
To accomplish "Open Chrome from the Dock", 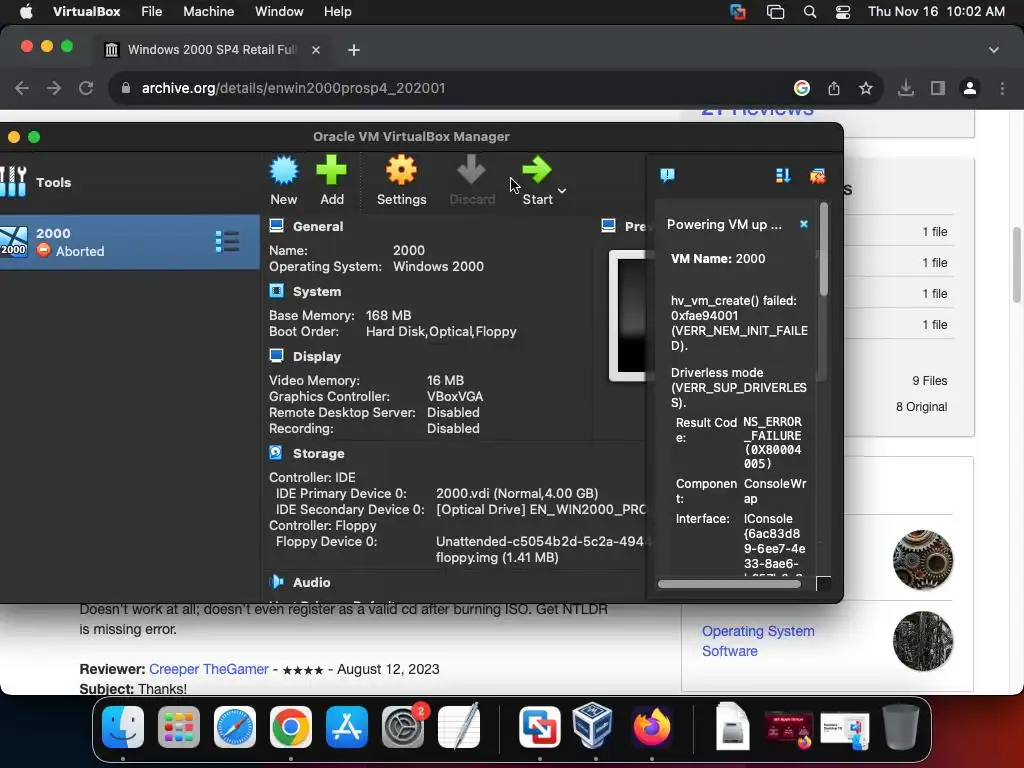I will (x=291, y=727).
